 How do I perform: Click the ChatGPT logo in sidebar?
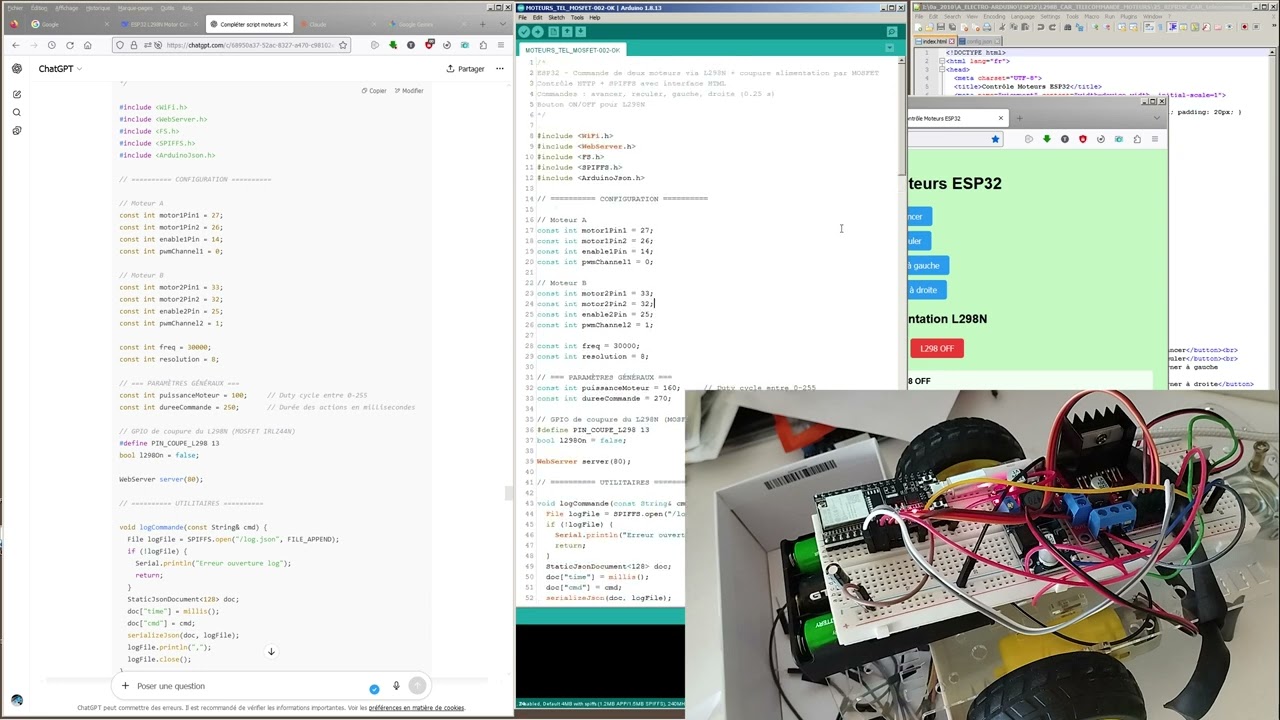click(x=17, y=69)
